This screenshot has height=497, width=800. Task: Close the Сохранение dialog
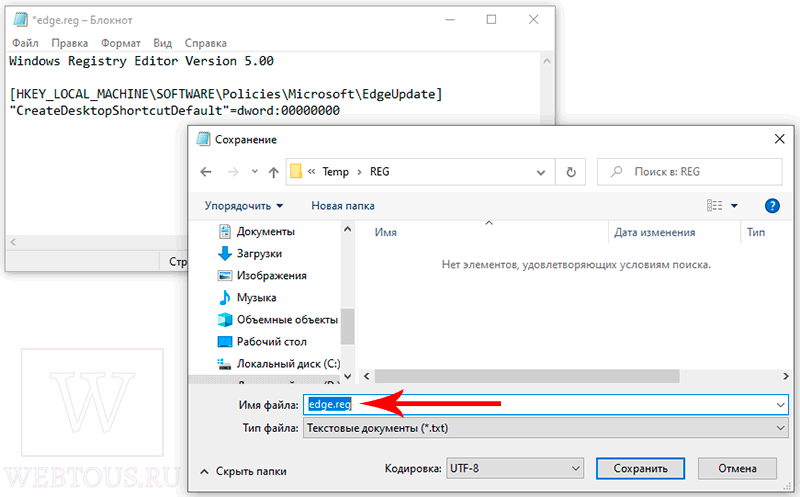click(780, 139)
